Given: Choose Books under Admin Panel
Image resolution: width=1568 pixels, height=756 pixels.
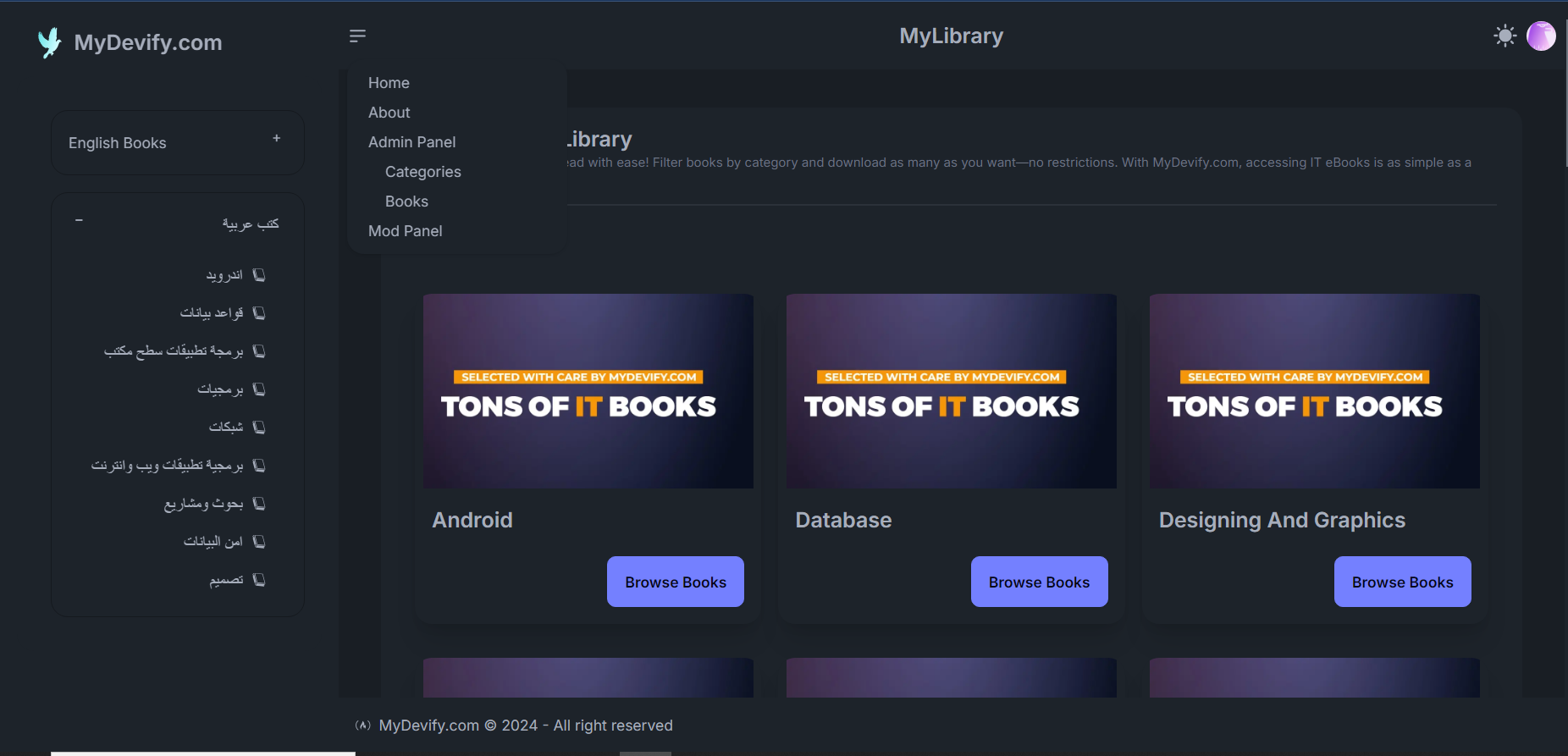Looking at the screenshot, I should (x=406, y=201).
